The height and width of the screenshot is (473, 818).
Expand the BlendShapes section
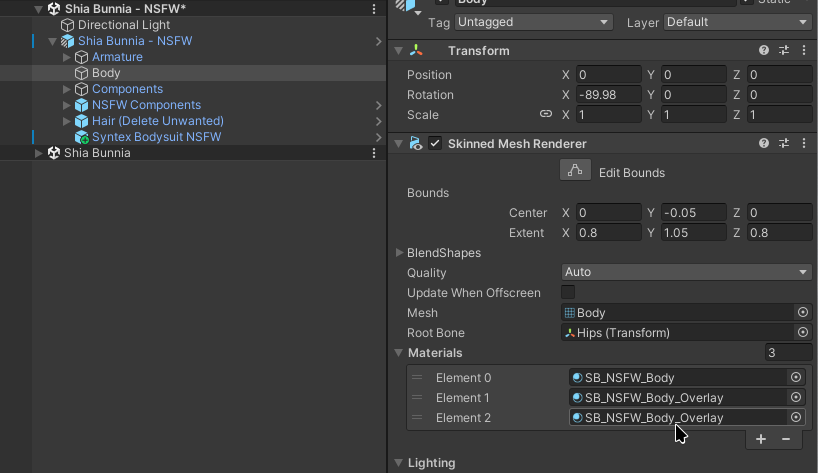point(400,253)
